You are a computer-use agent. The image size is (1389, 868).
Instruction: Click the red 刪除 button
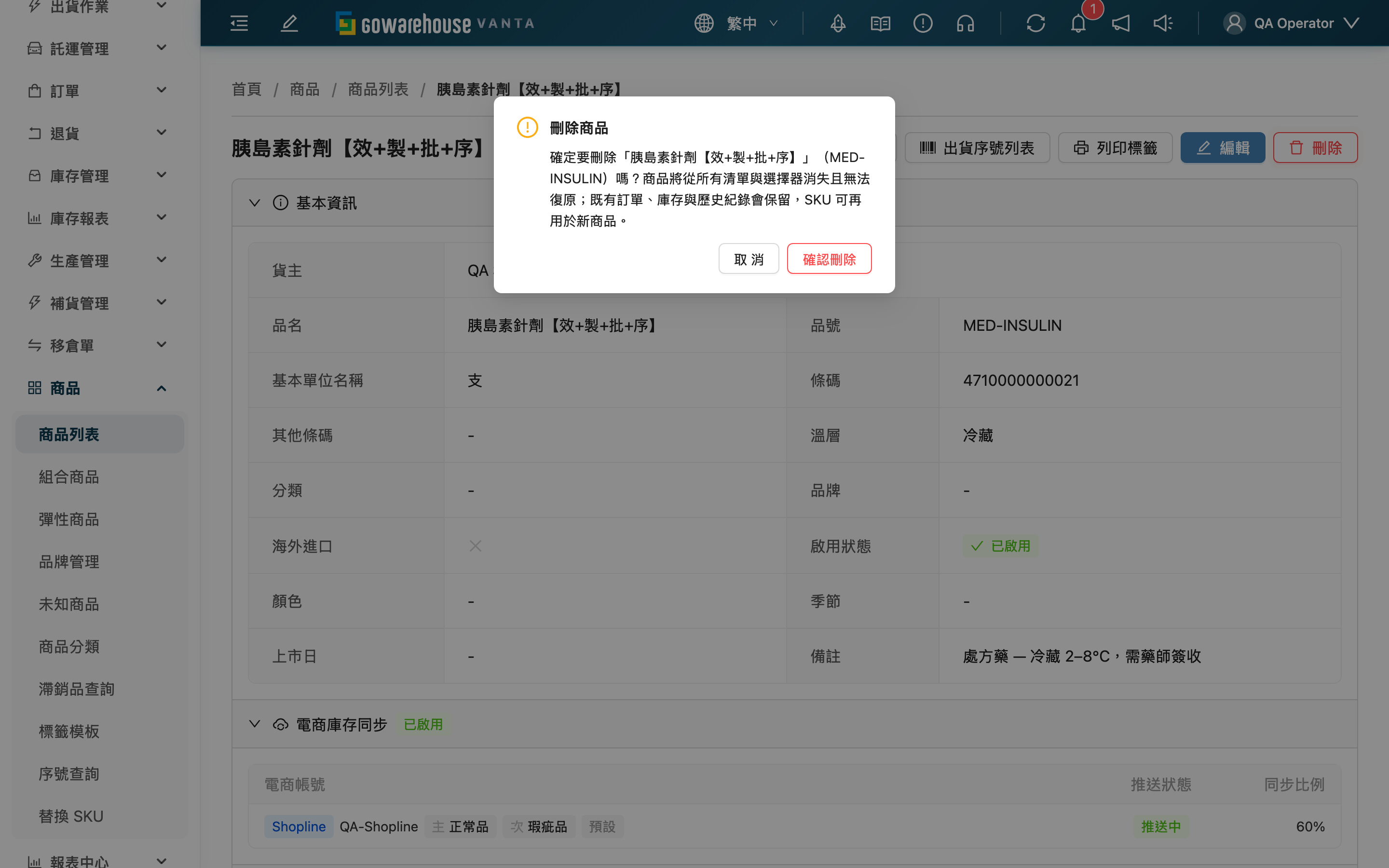point(1315,148)
